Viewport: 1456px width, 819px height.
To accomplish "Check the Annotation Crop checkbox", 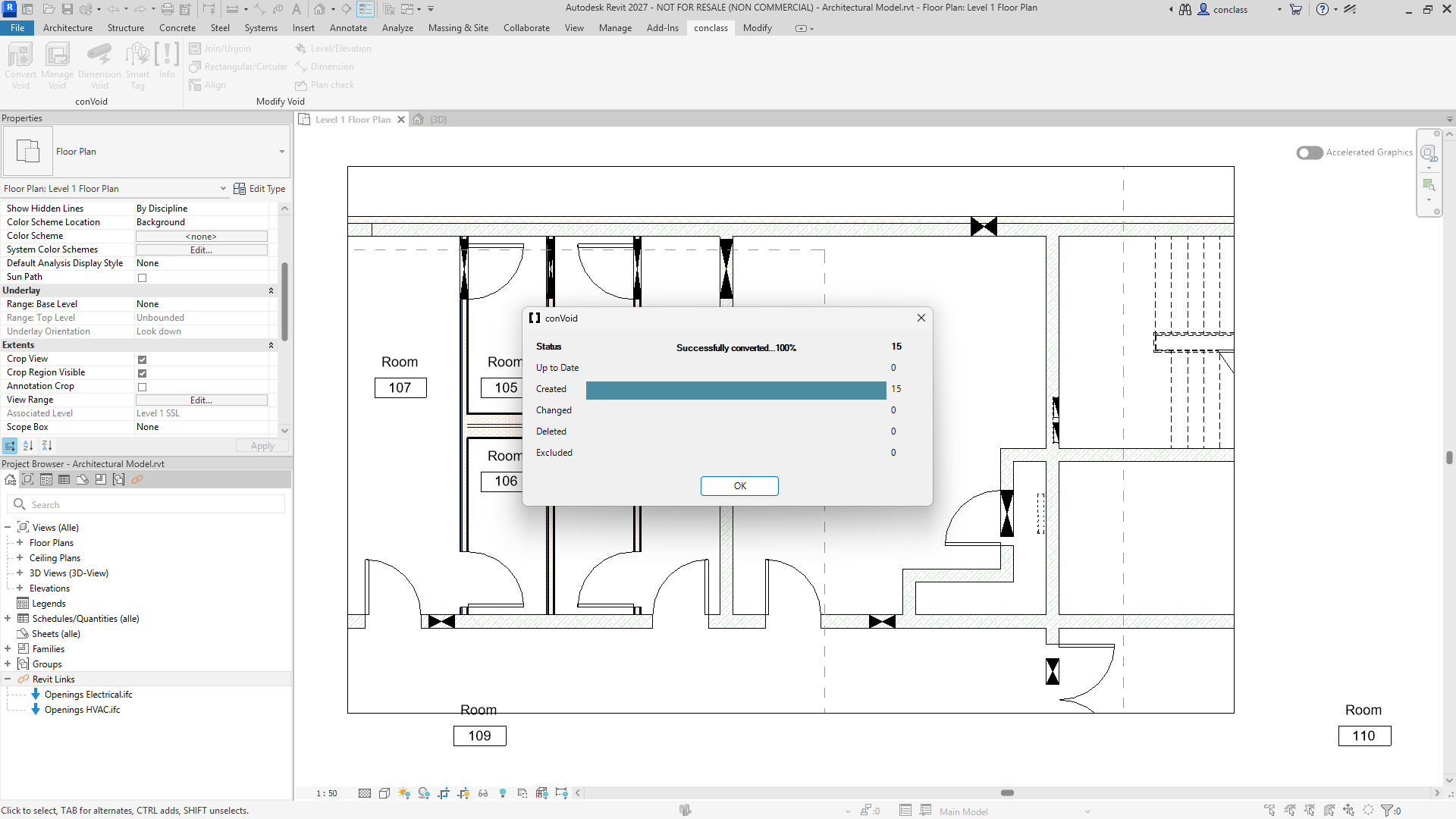I will coord(142,387).
